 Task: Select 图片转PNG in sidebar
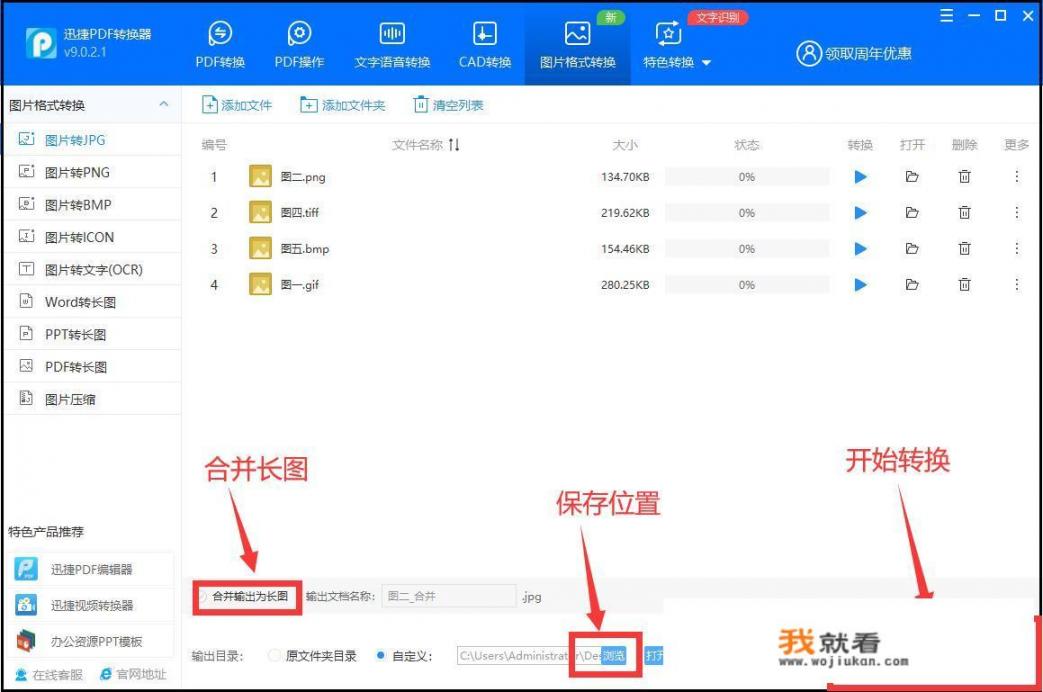pyautogui.click(x=92, y=172)
